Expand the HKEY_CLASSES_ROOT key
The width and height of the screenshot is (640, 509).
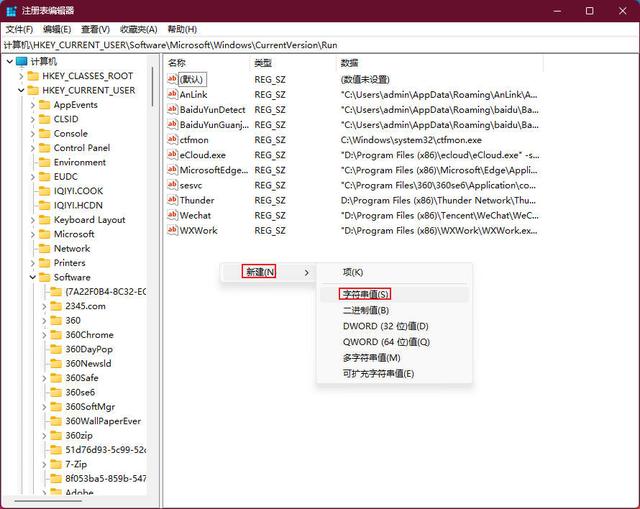[x=19, y=76]
